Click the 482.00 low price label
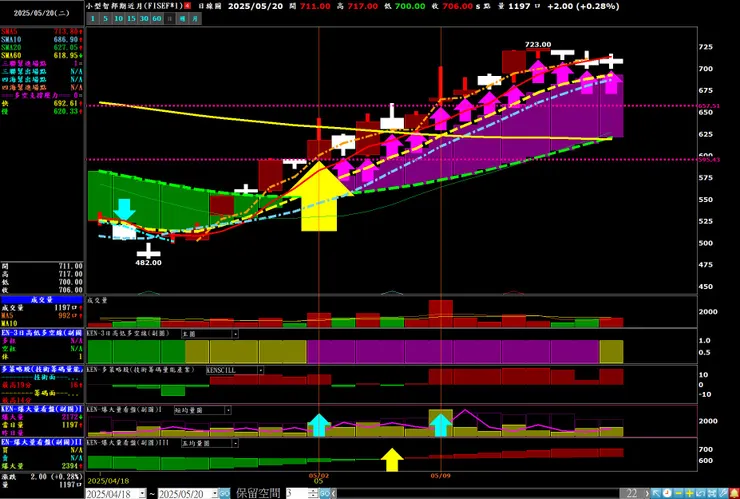Image resolution: width=740 pixels, height=499 pixels. tap(149, 262)
